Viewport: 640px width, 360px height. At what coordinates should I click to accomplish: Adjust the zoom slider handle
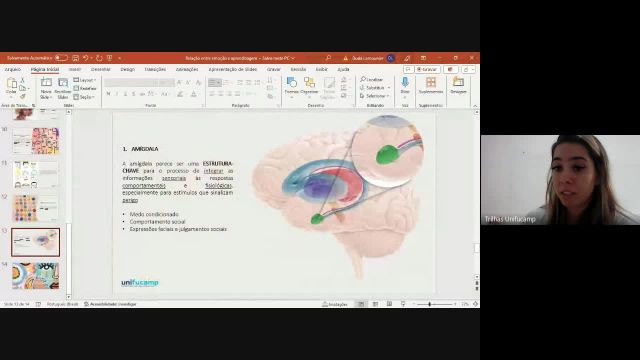tap(429, 304)
